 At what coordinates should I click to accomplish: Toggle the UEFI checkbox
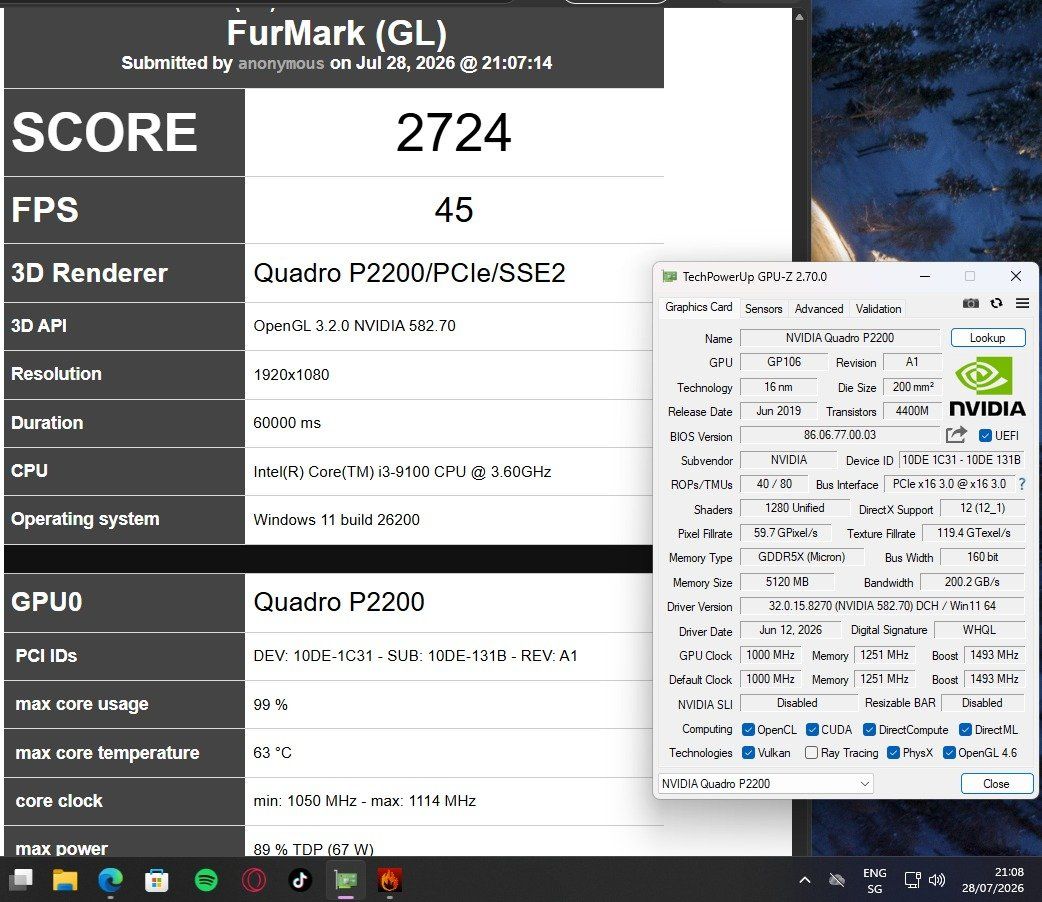coord(985,435)
